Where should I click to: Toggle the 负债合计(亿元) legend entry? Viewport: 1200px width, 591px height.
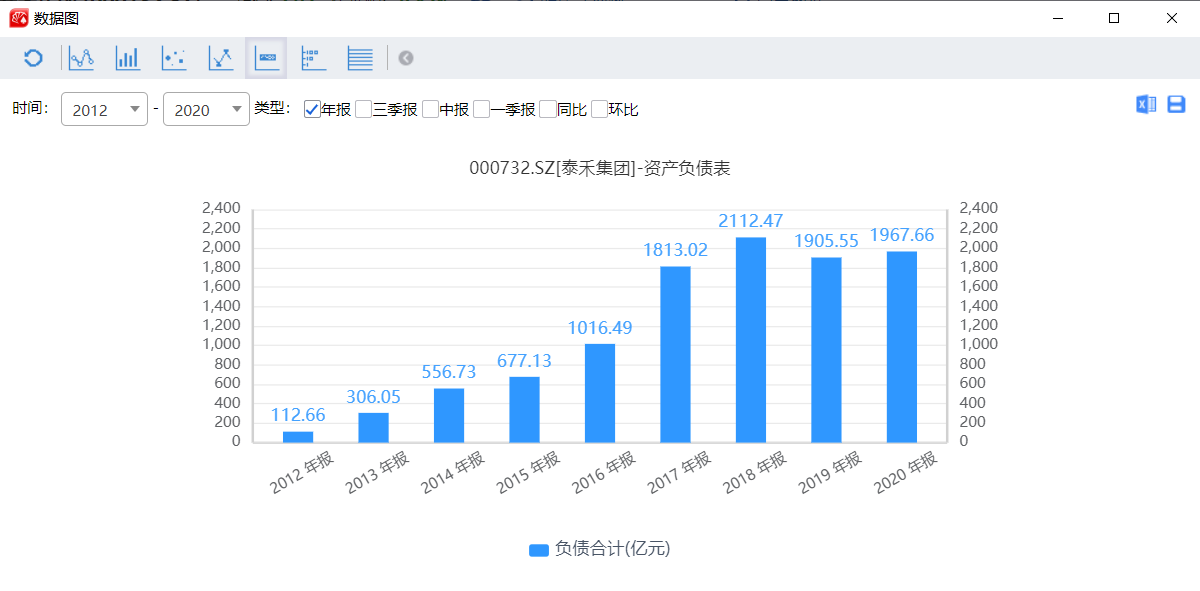598,548
